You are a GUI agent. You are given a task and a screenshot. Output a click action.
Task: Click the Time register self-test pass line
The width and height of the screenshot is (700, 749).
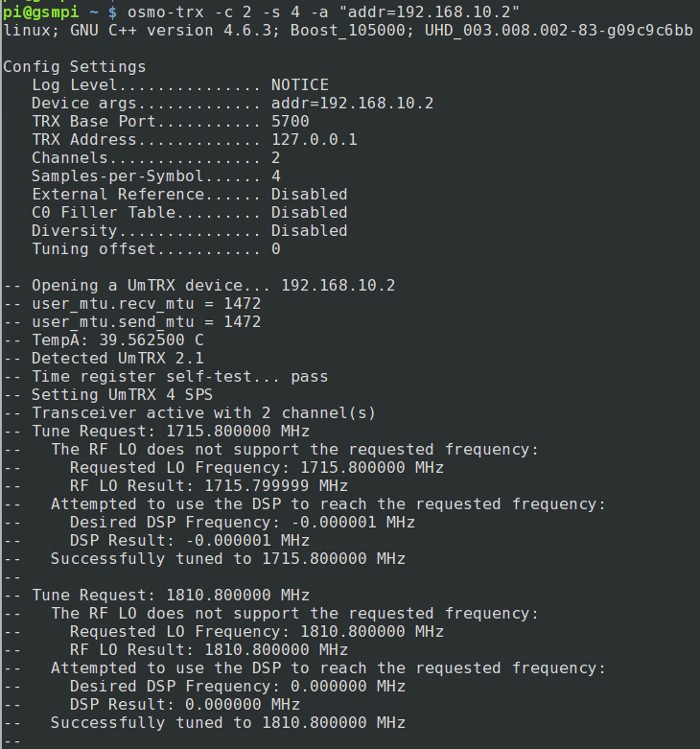click(x=180, y=376)
